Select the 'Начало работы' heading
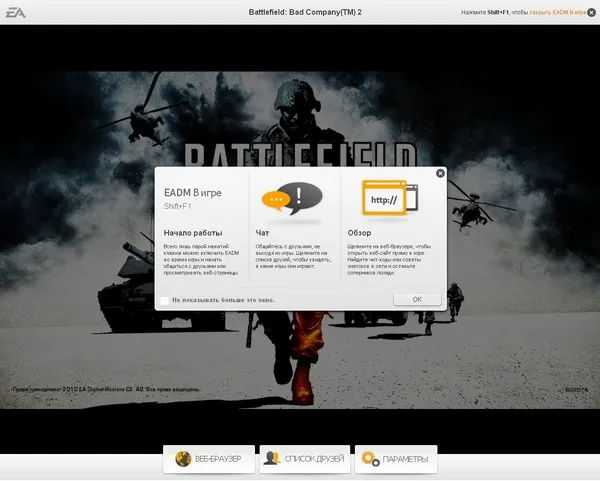Screen dimensions: 600x481 click(192, 232)
